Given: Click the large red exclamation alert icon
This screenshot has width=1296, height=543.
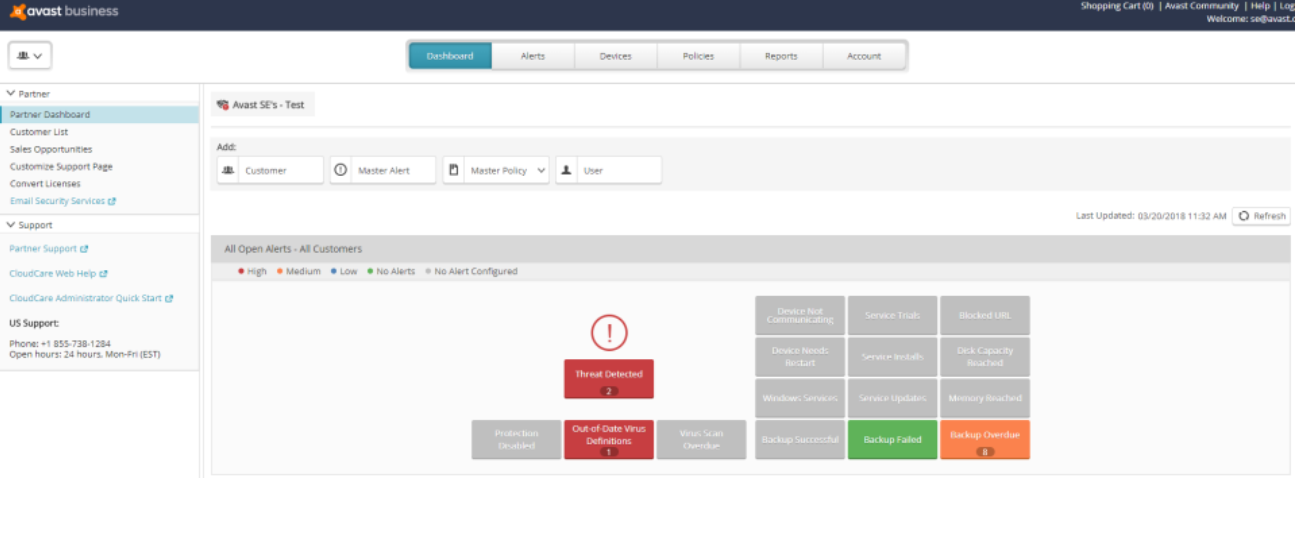Looking at the screenshot, I should coord(609,332).
